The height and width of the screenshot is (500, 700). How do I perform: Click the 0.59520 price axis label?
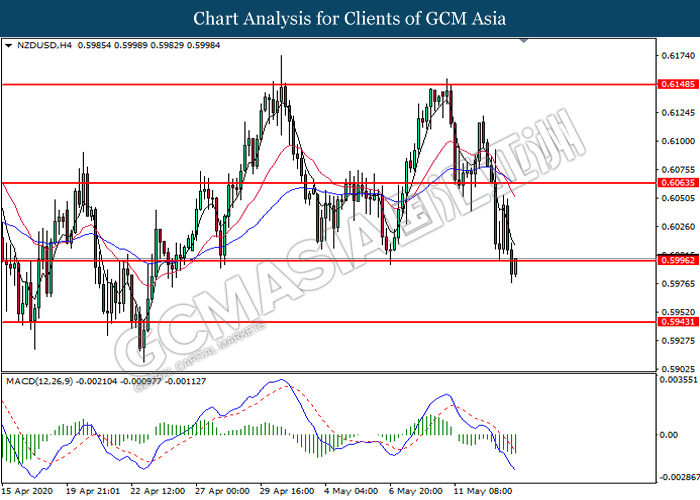(x=678, y=312)
